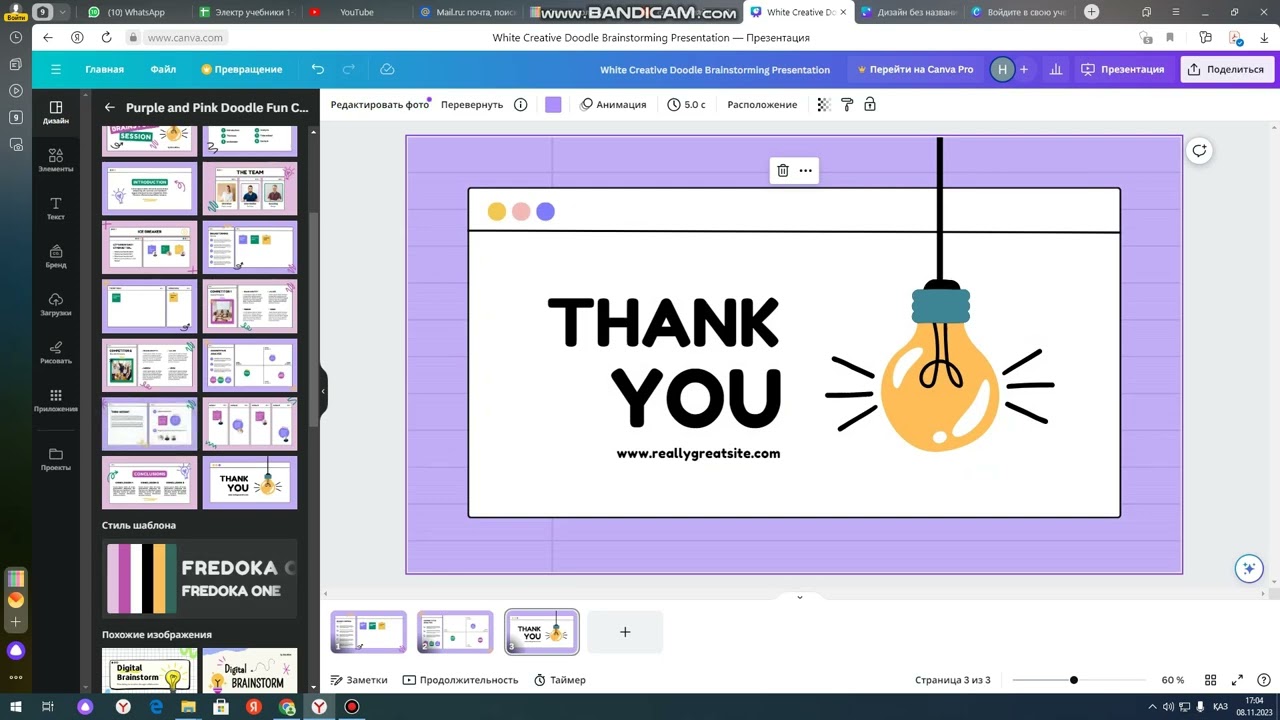This screenshot has width=1280, height=720.
Task: Click the lock icon in toolbar
Action: click(x=870, y=104)
